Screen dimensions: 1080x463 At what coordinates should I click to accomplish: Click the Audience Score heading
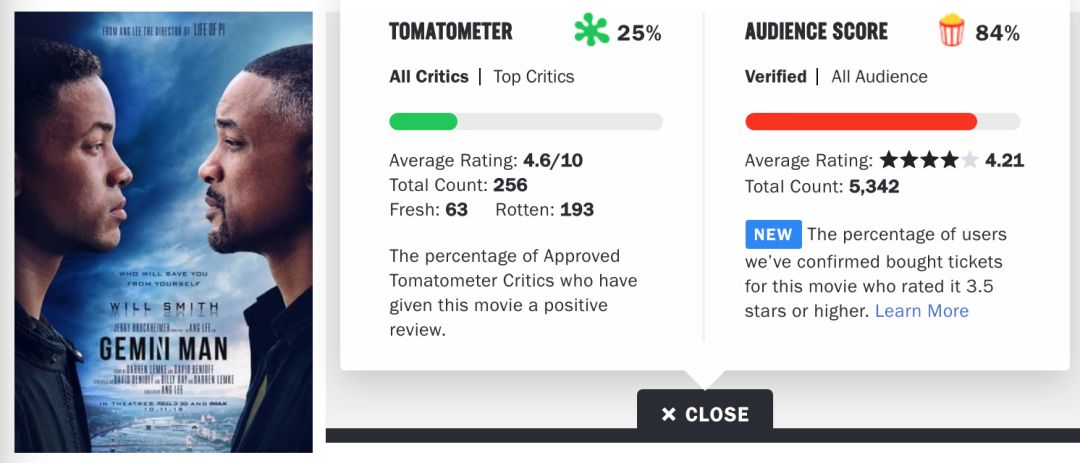pyautogui.click(x=816, y=31)
